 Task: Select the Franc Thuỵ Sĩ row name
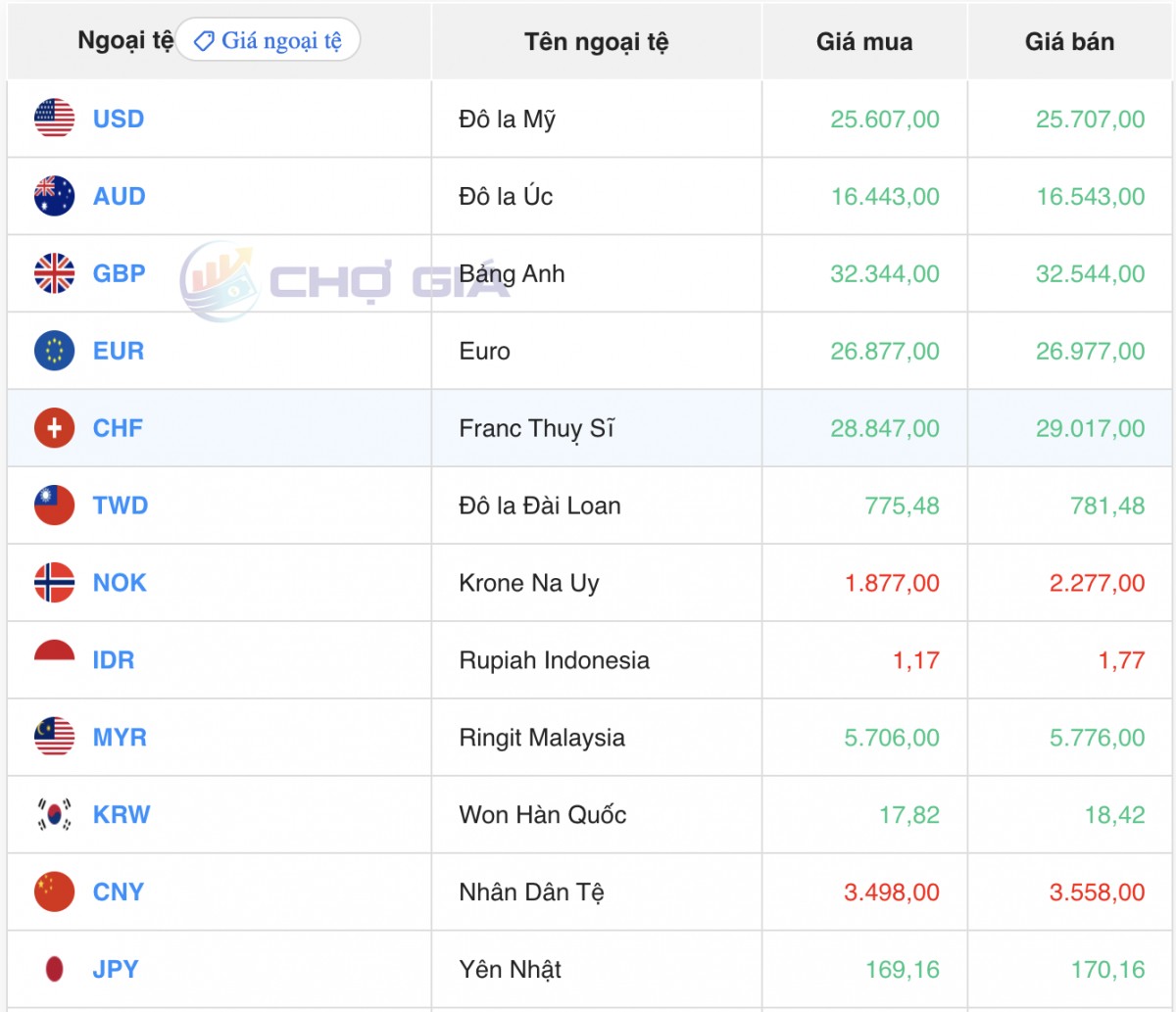(536, 428)
